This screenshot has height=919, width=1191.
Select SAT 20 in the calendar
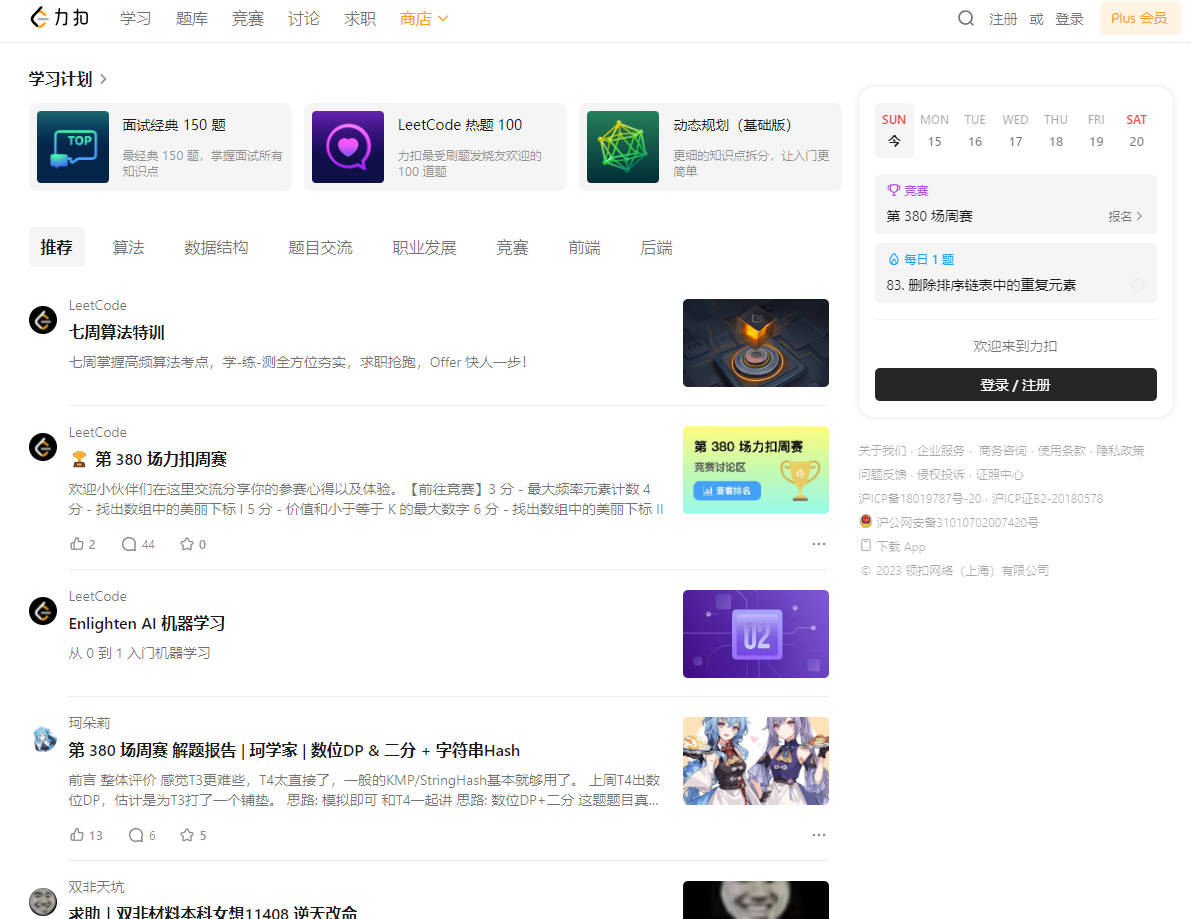[1136, 131]
